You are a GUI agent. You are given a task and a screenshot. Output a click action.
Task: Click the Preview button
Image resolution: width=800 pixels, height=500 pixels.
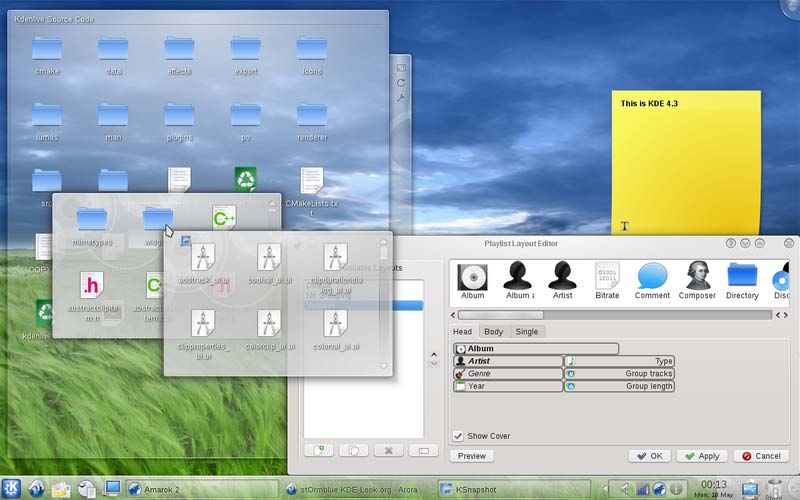471,456
